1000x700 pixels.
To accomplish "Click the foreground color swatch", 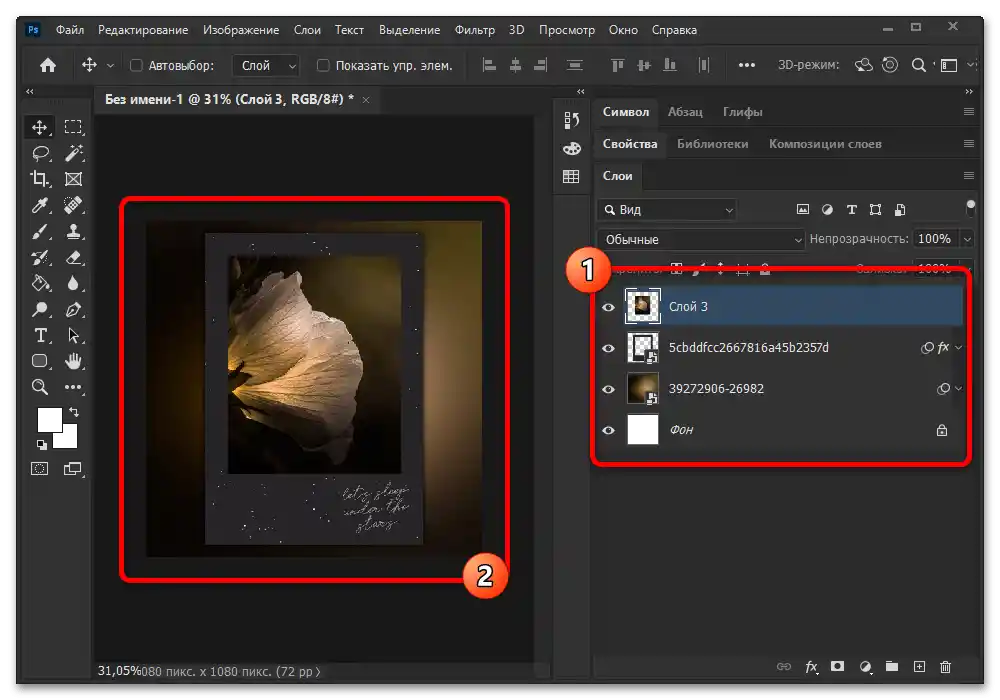I will pos(49,420).
